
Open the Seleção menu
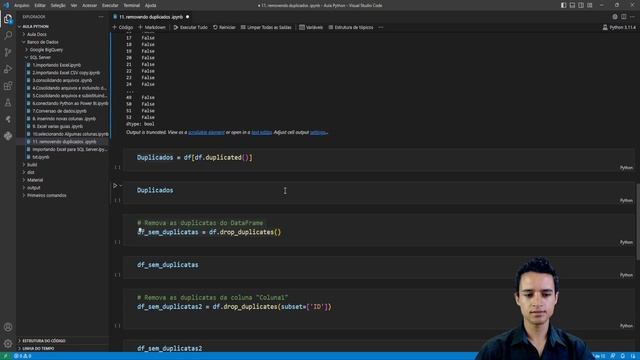pos(58,5)
